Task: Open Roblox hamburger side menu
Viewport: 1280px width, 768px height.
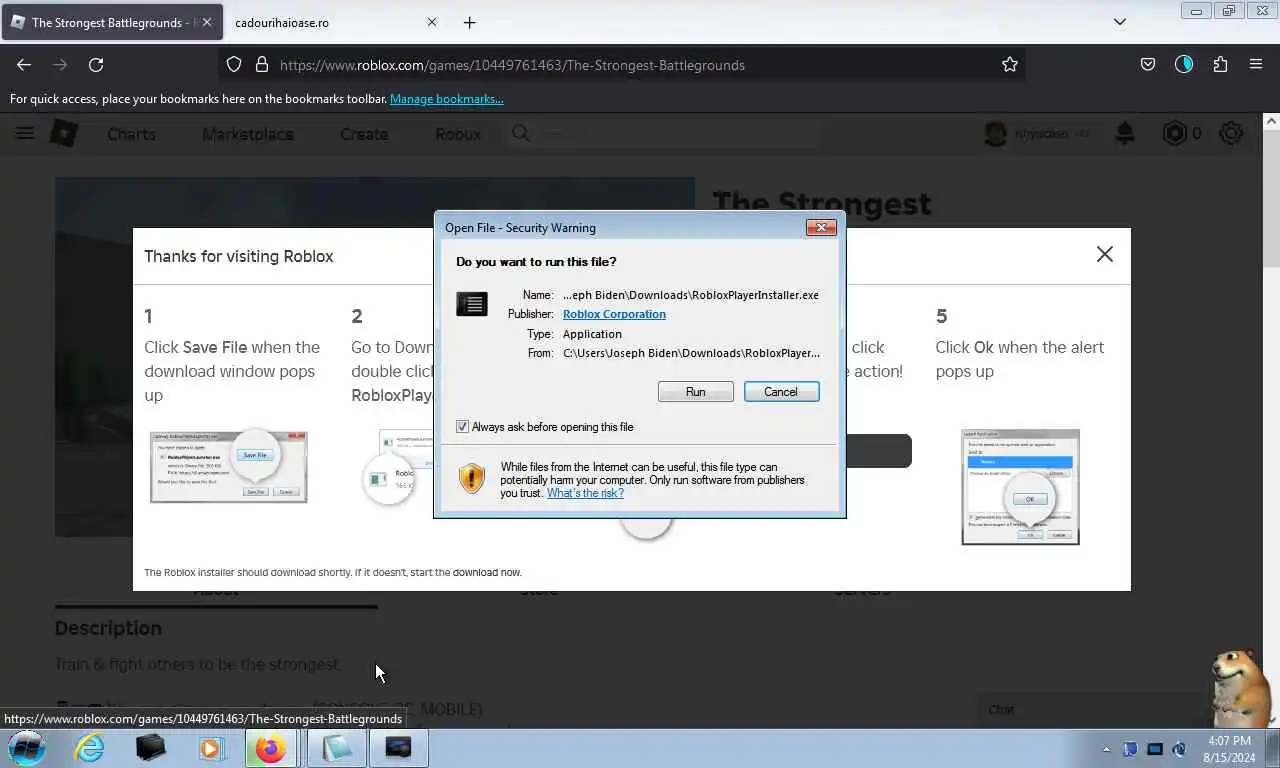Action: 25,133
